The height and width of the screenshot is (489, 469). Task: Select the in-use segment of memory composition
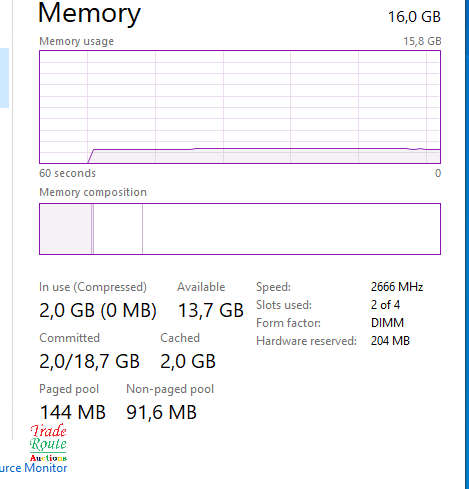(x=66, y=229)
